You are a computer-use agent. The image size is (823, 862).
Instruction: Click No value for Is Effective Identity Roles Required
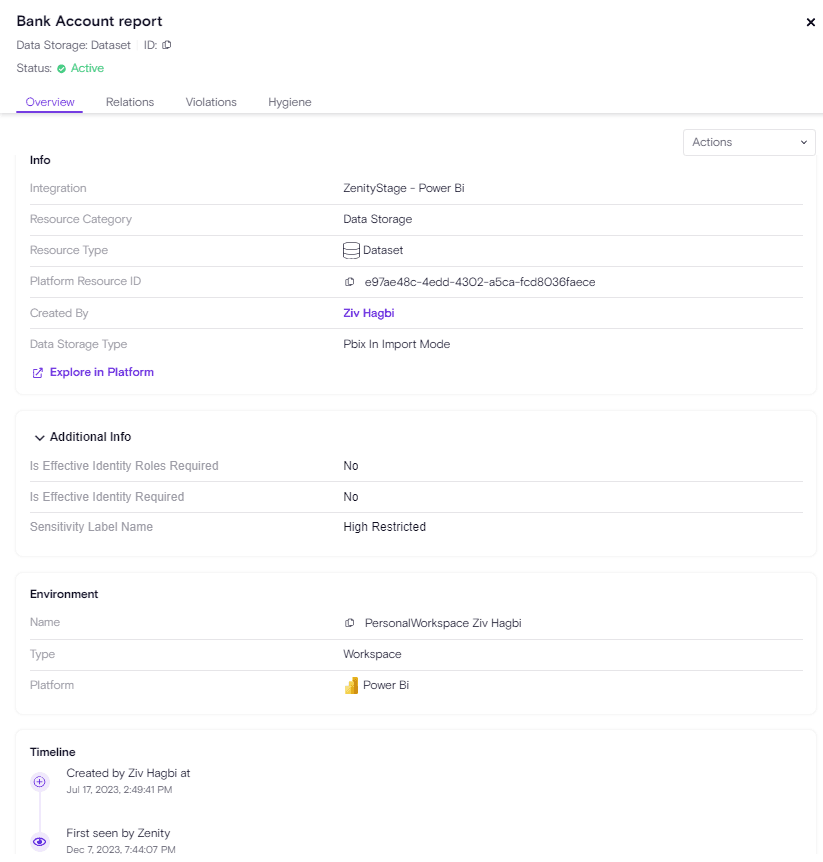click(351, 466)
